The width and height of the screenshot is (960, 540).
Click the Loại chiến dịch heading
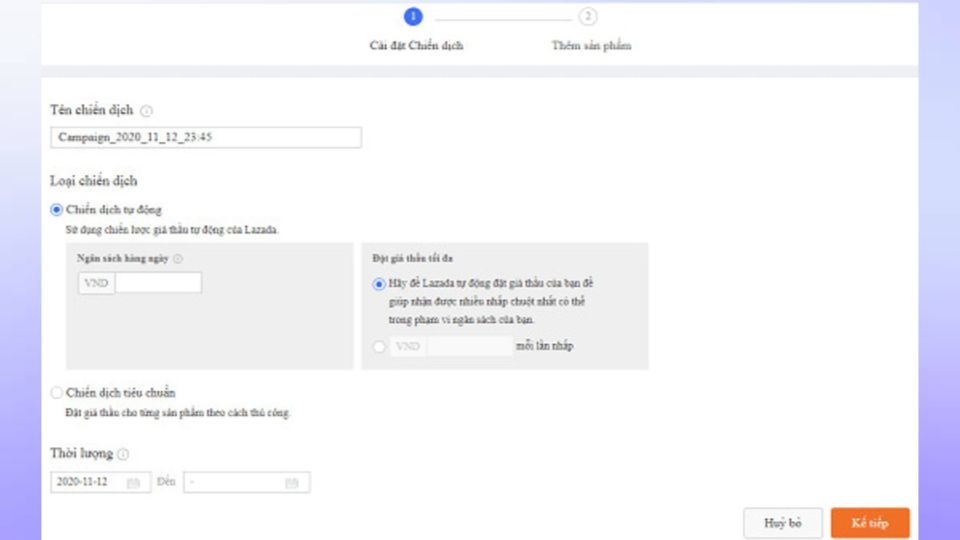(94, 181)
